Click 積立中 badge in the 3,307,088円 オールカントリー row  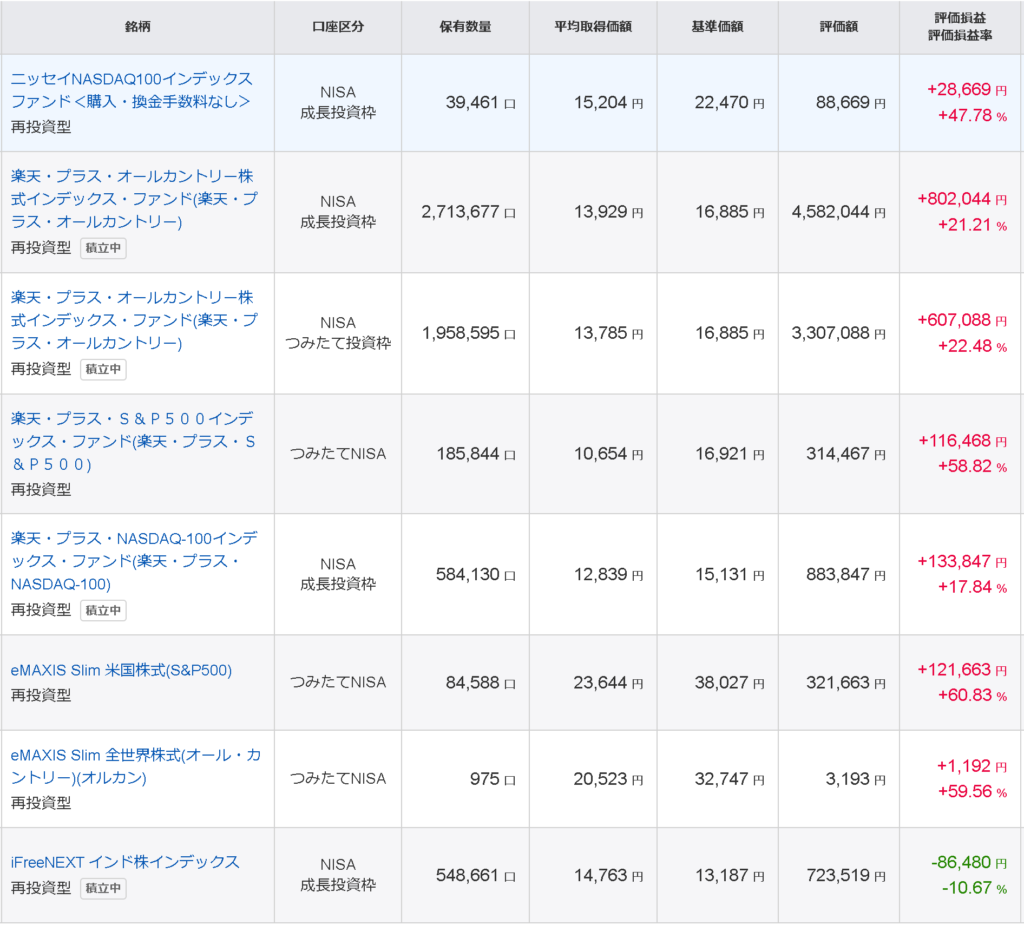point(104,369)
